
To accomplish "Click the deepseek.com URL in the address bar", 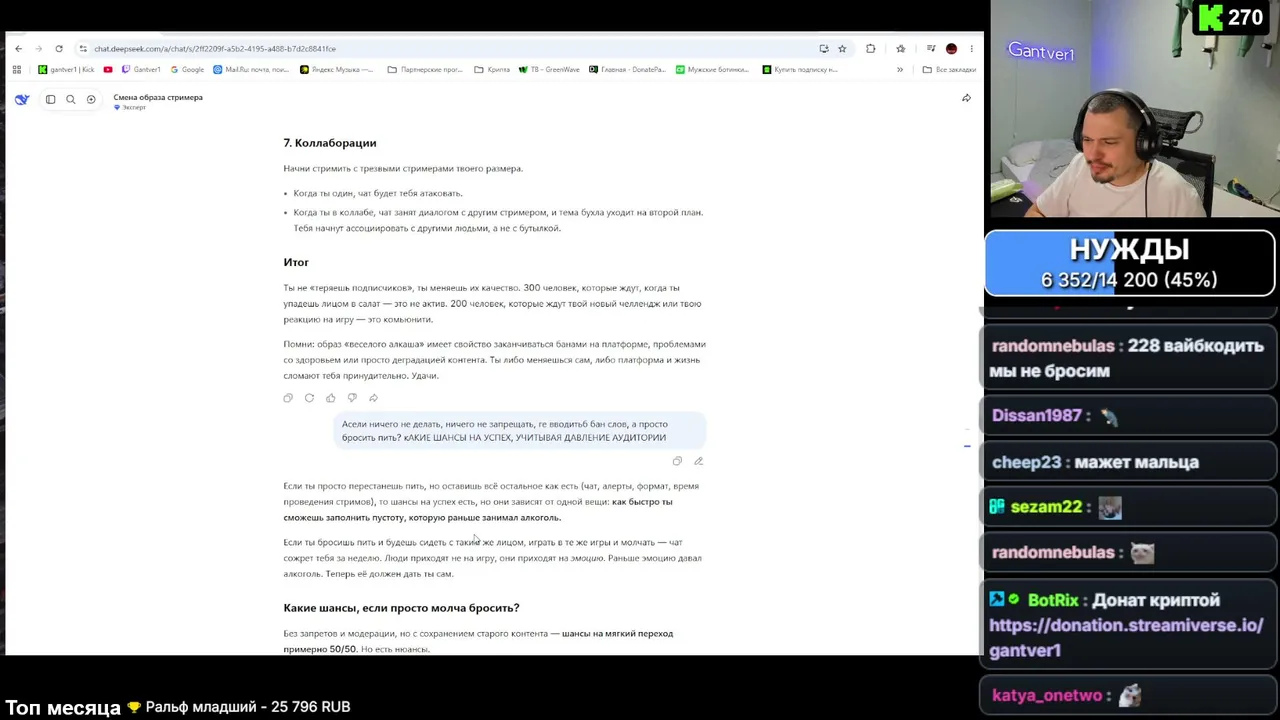I will tap(215, 48).
